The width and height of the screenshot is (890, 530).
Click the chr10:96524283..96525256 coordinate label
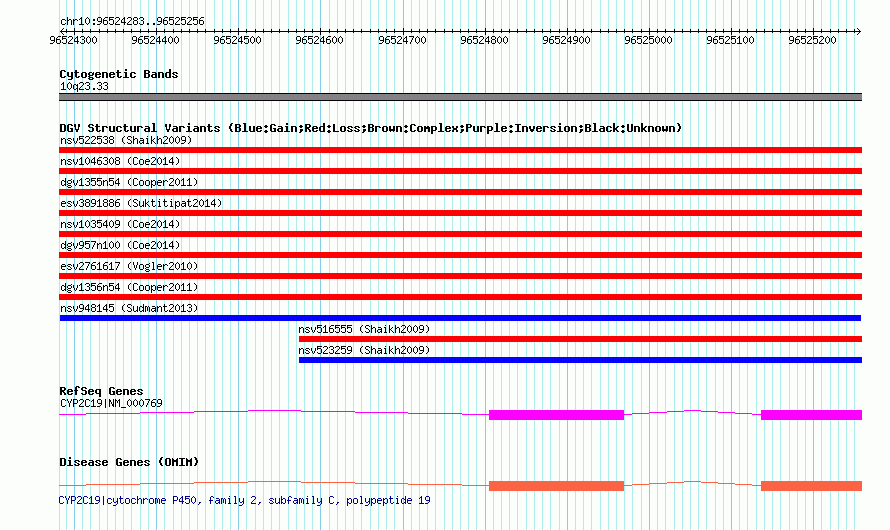click(x=132, y=22)
